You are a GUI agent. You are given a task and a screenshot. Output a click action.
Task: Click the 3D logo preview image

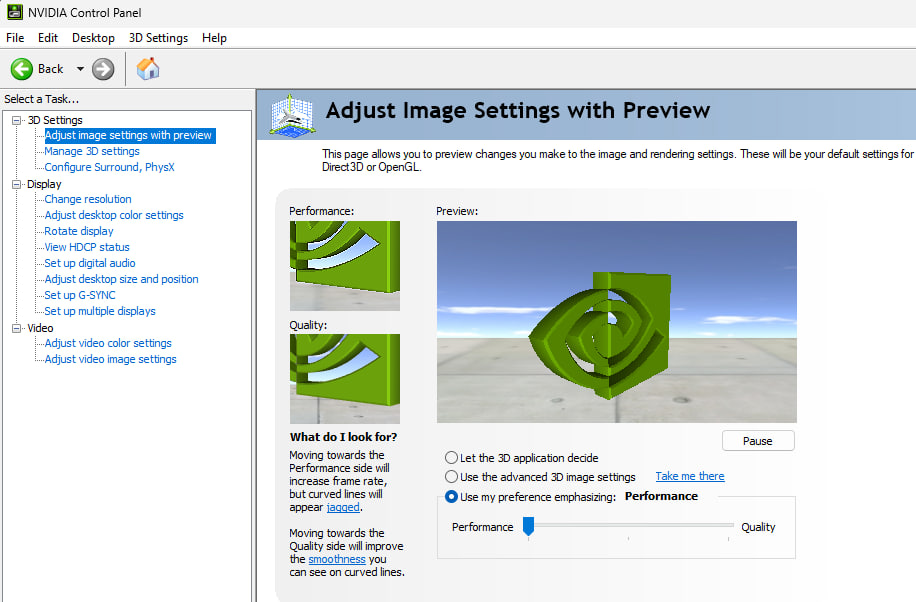click(617, 321)
